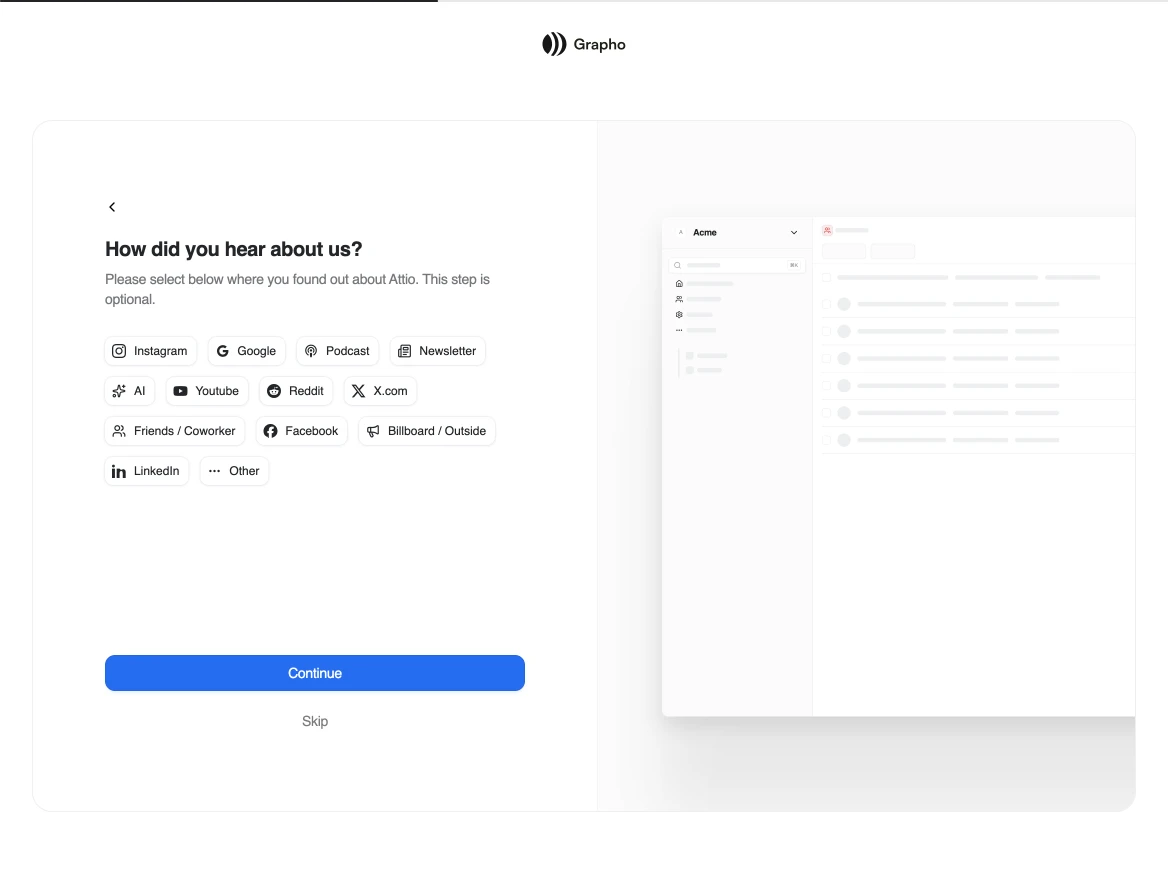Expand the Acme workspace dropdown
The width and height of the screenshot is (1168, 876).
click(x=794, y=232)
